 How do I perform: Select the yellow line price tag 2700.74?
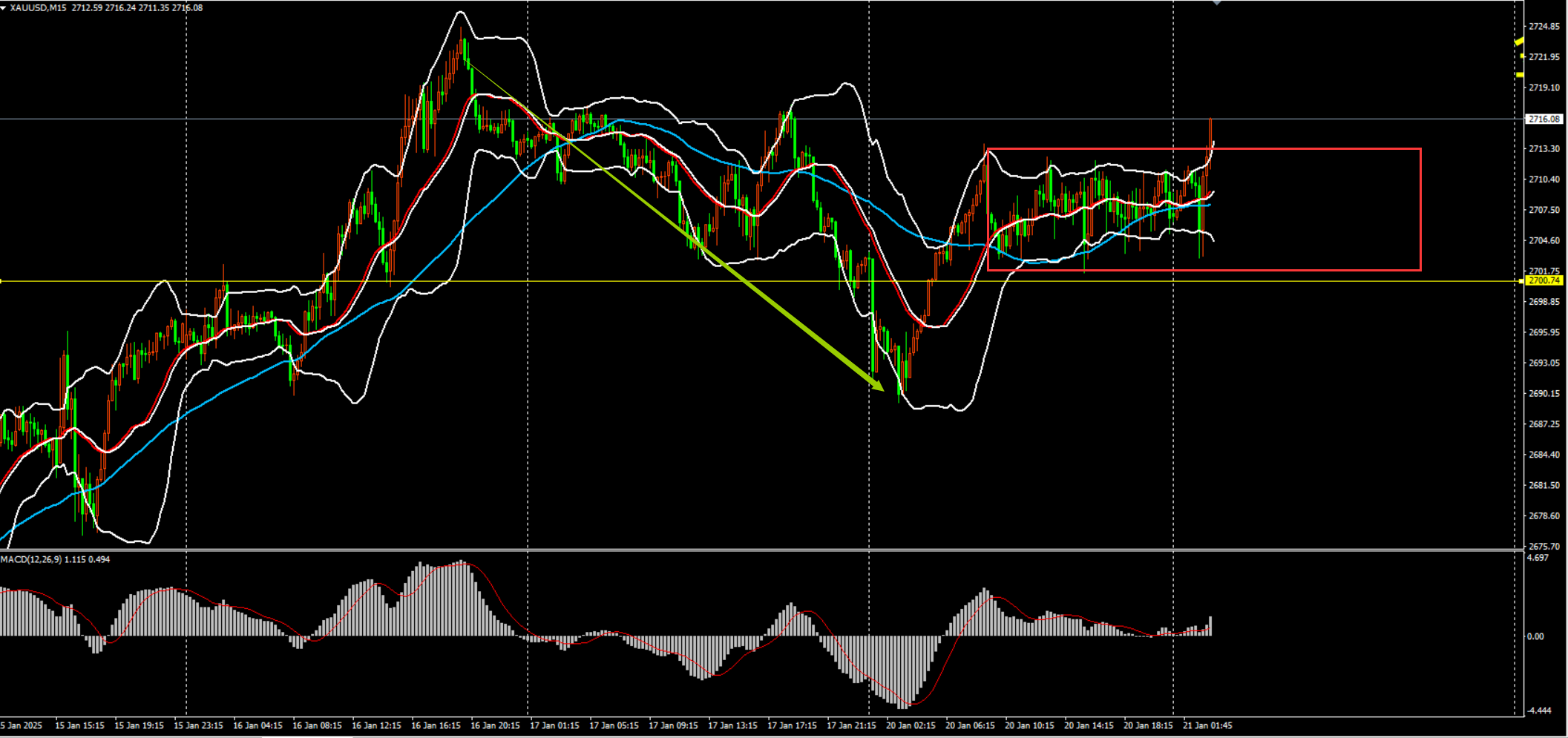point(1544,280)
